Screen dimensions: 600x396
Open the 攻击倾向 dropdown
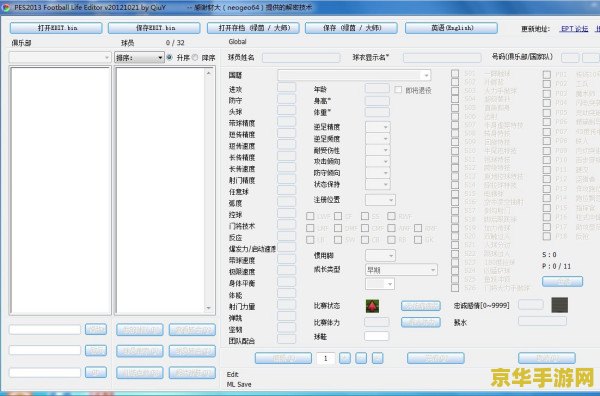(x=378, y=161)
